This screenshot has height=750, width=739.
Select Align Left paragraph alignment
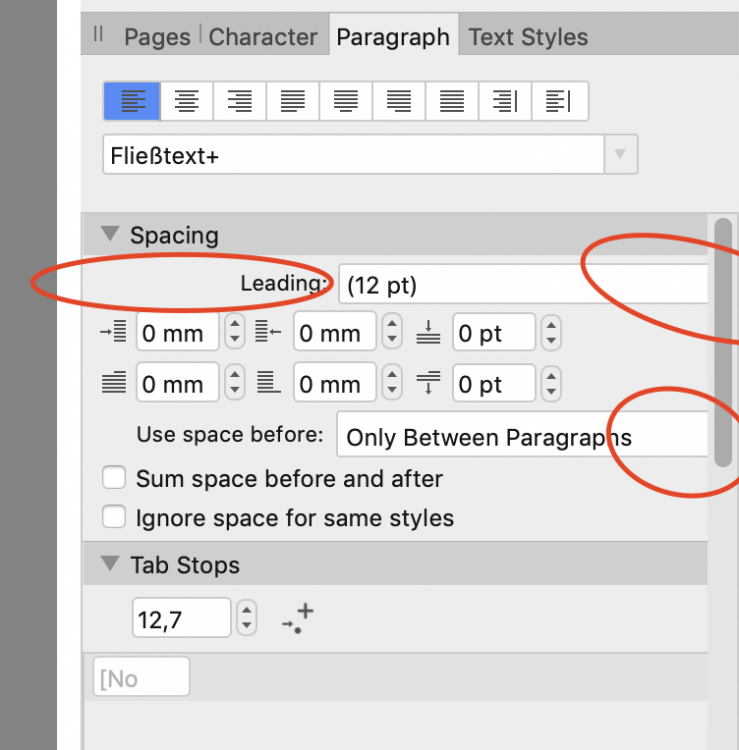(x=134, y=101)
